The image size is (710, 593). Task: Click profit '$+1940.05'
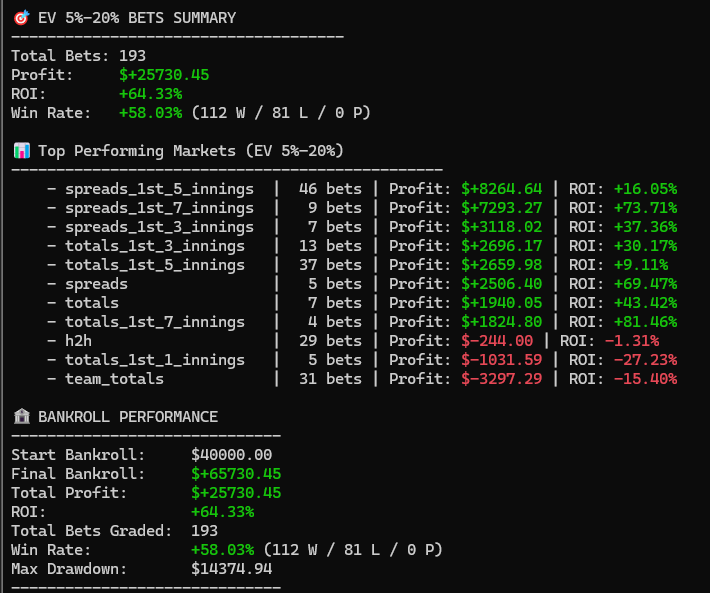(x=501, y=303)
